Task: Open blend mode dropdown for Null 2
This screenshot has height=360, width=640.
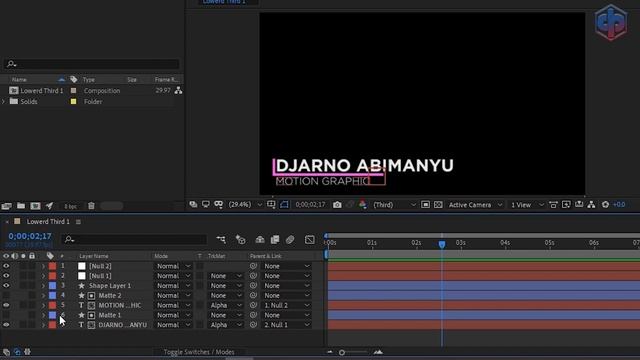Action: pyautogui.click(x=173, y=266)
